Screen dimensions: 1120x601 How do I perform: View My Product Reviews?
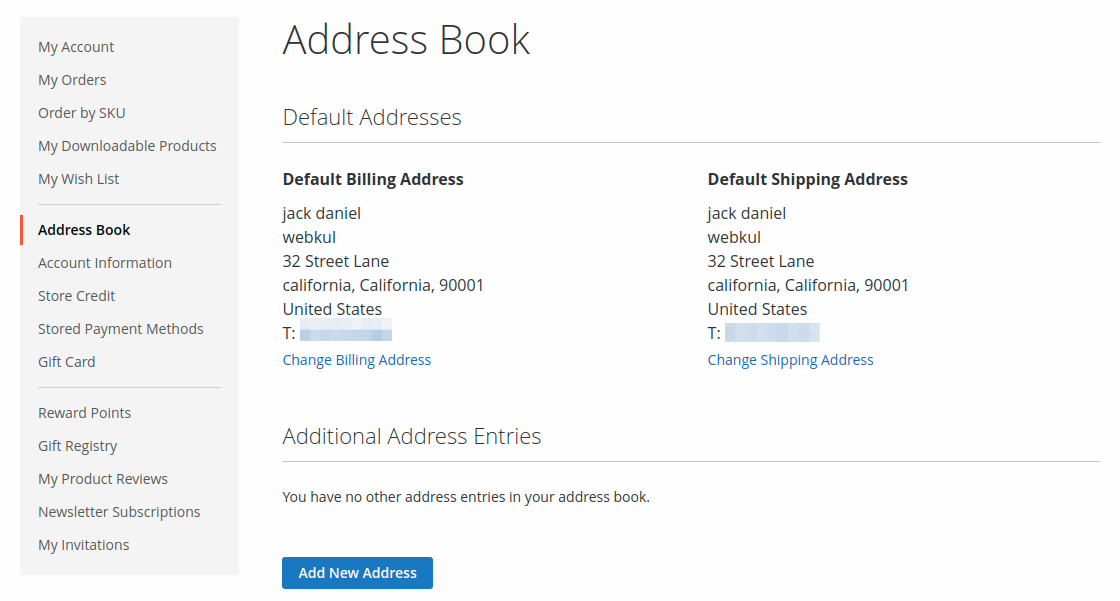pos(102,478)
